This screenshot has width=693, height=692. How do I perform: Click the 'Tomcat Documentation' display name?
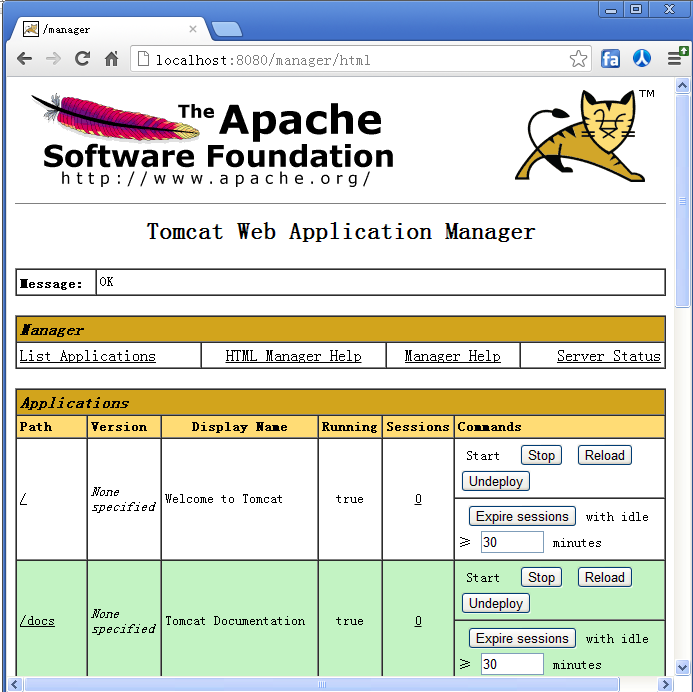[x=235, y=621]
